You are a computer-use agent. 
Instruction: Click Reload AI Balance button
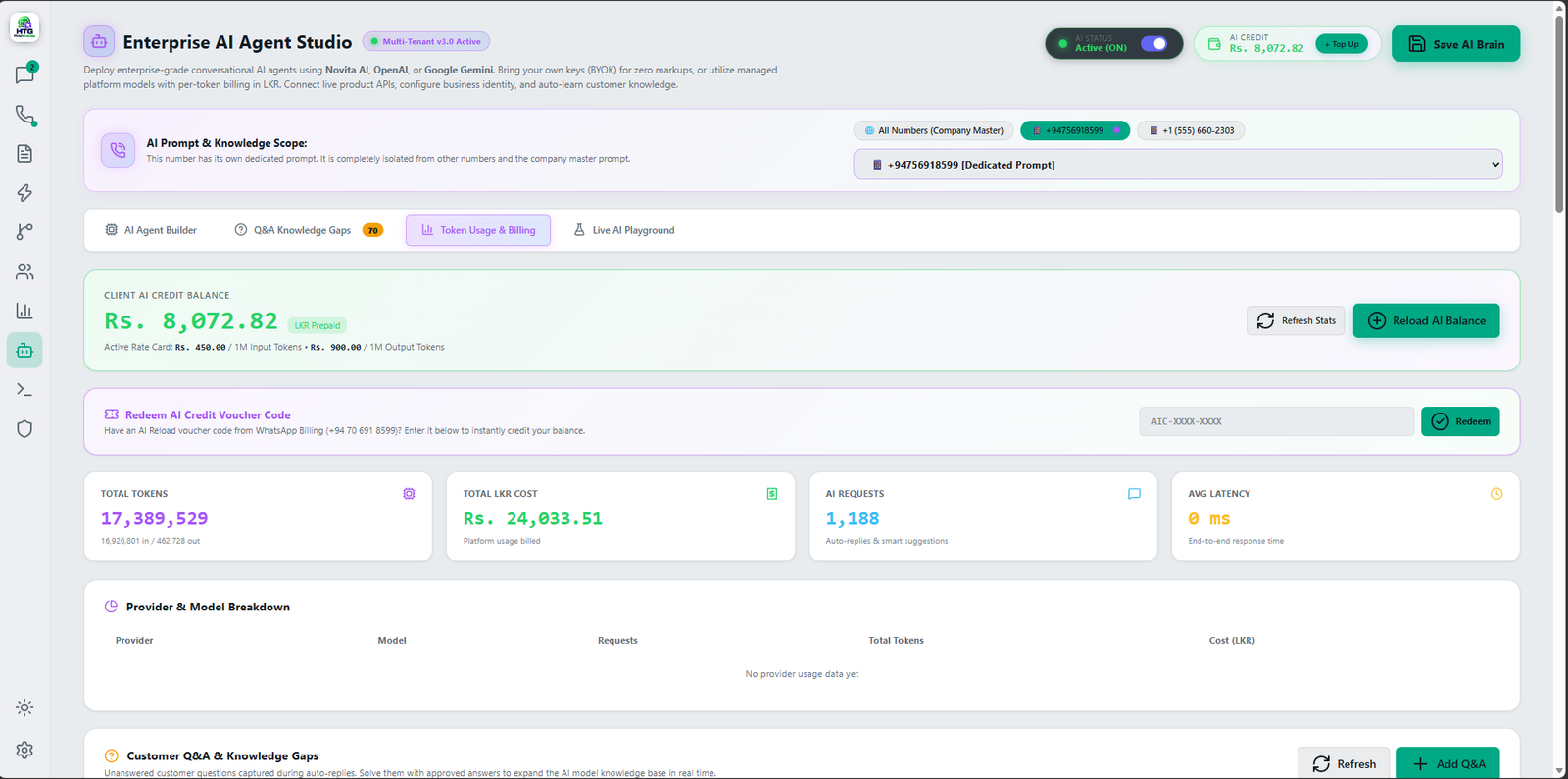point(1427,320)
